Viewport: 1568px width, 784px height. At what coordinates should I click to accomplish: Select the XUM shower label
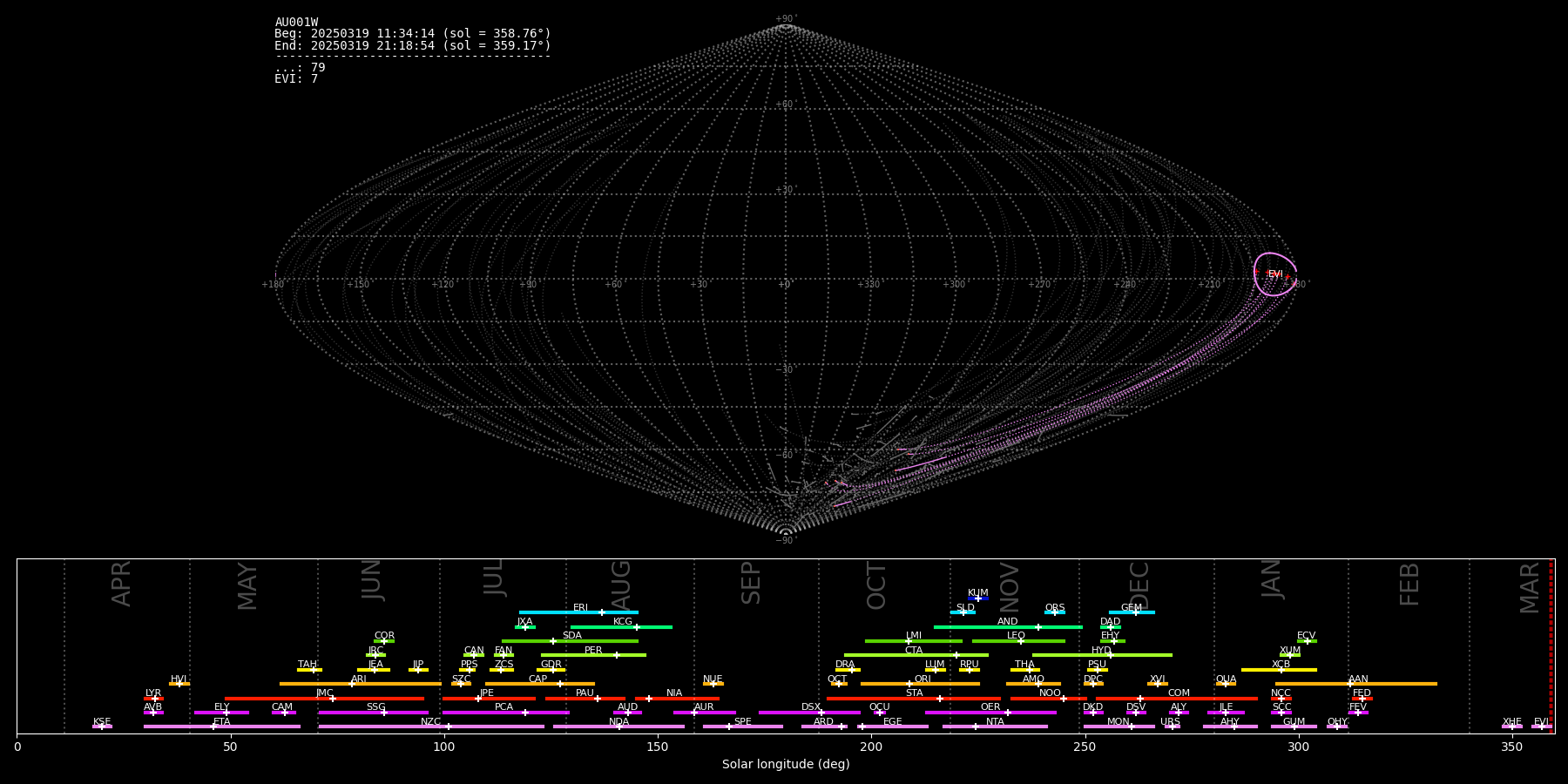[1290, 651]
